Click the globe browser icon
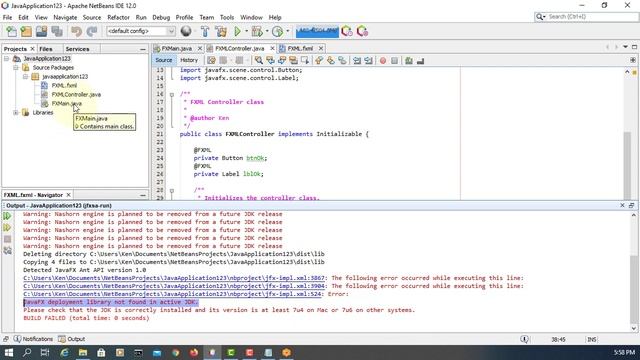 (186, 31)
